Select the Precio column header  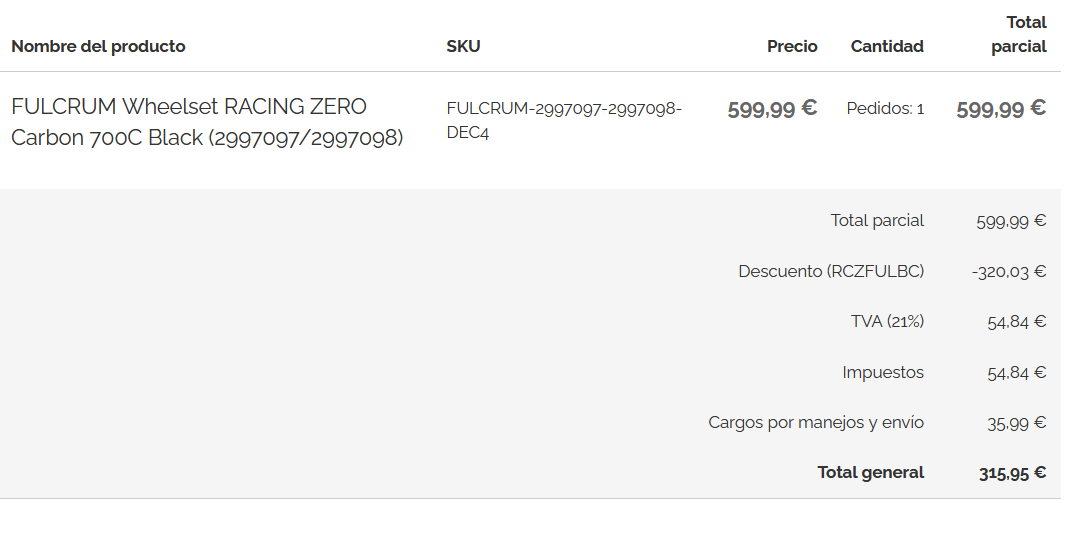click(x=792, y=46)
